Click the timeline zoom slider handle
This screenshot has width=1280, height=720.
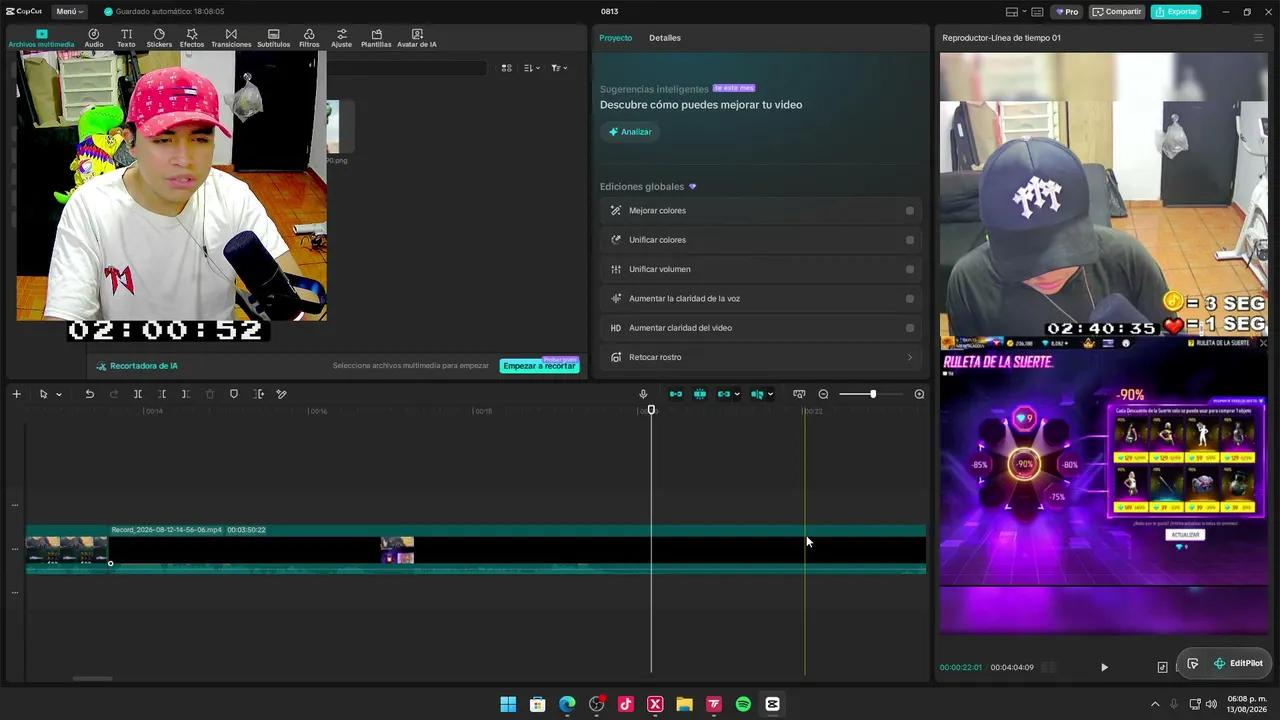click(873, 394)
